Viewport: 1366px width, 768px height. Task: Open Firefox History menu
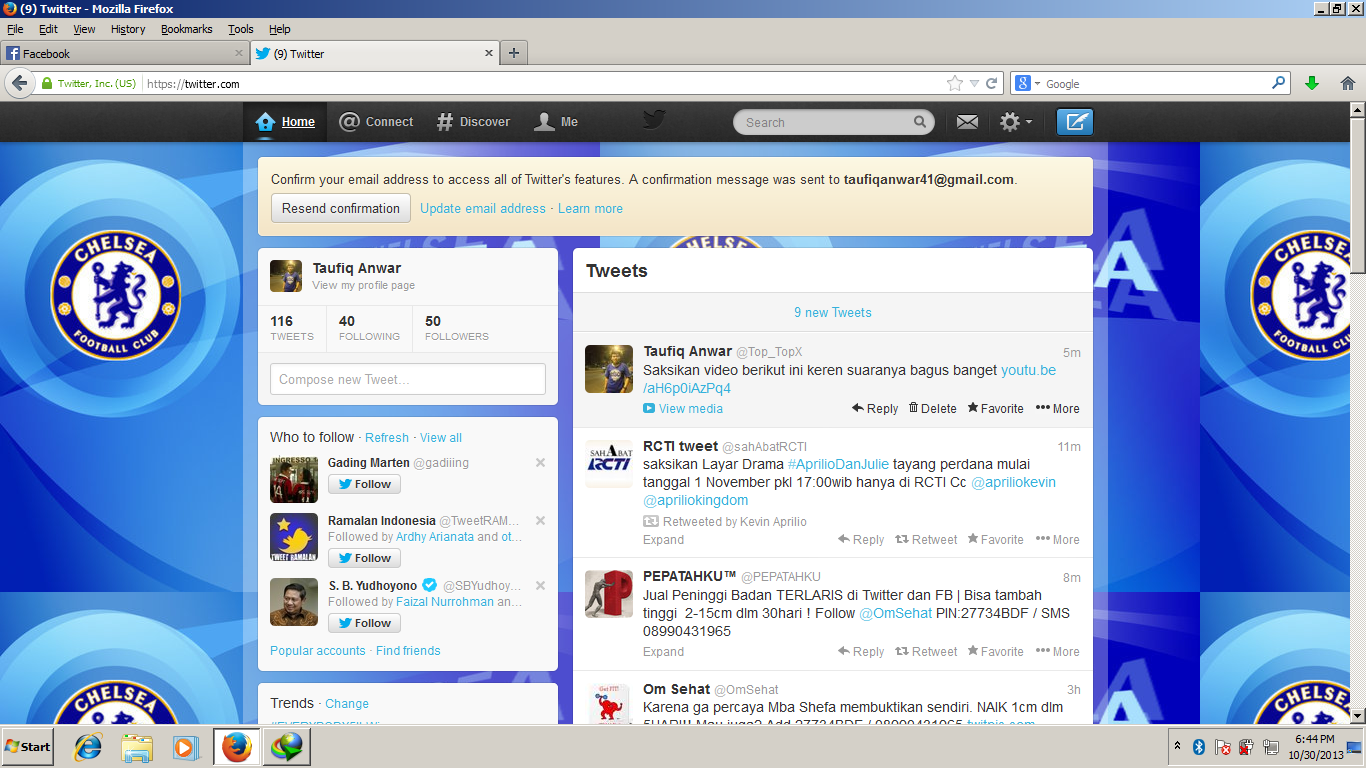pyautogui.click(x=128, y=29)
